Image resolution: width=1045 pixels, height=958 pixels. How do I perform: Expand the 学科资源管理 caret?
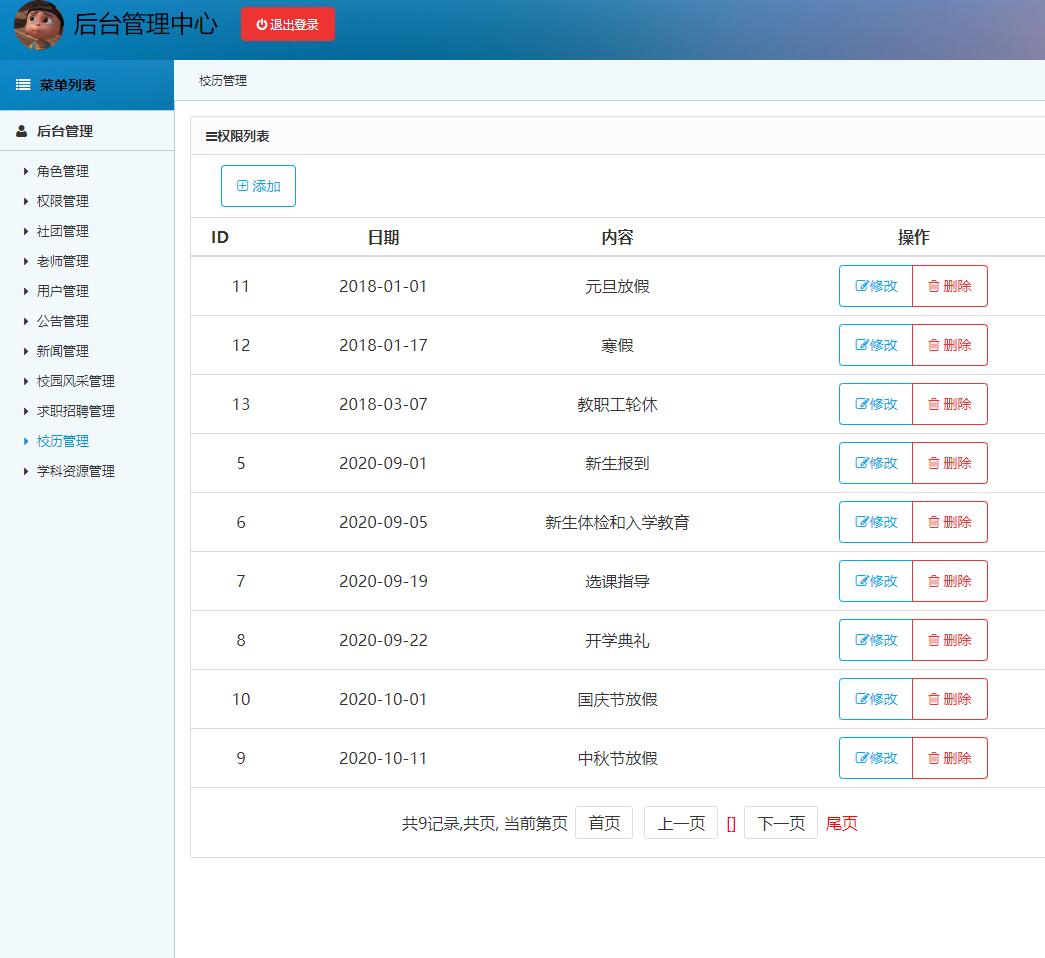(x=26, y=471)
